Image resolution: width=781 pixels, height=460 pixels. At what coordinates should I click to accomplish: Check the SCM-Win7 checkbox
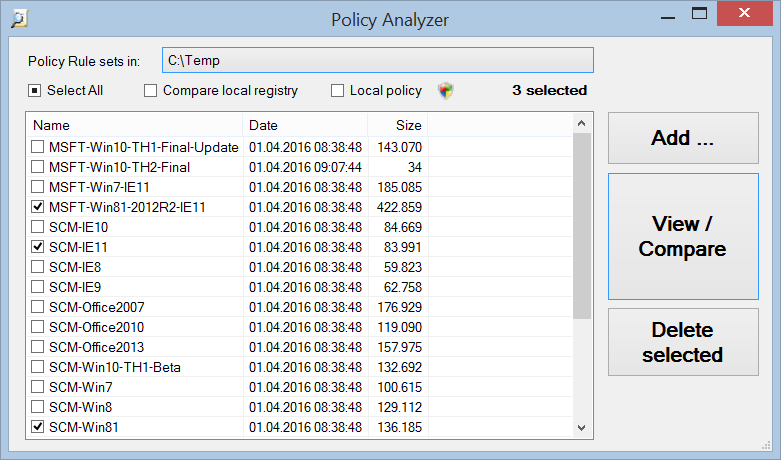[x=37, y=387]
